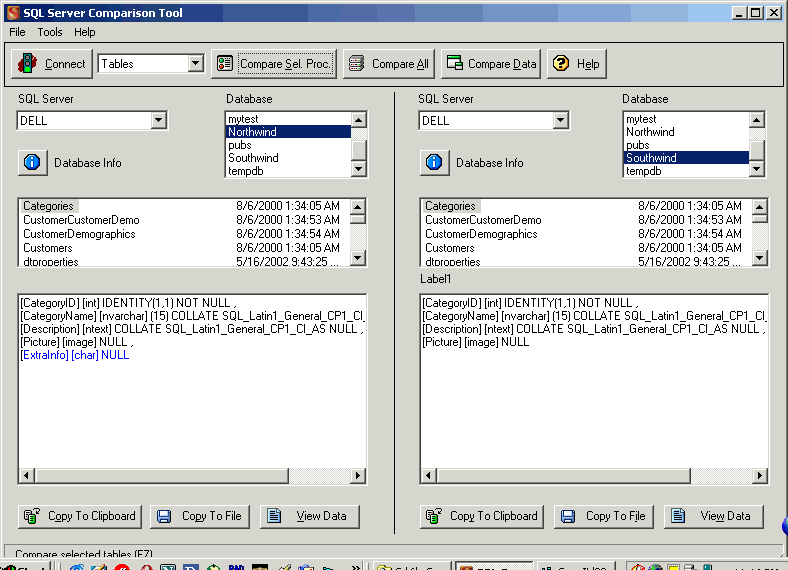
Task: Select CustomerCustomerDemo in left table list
Action: click(81, 220)
